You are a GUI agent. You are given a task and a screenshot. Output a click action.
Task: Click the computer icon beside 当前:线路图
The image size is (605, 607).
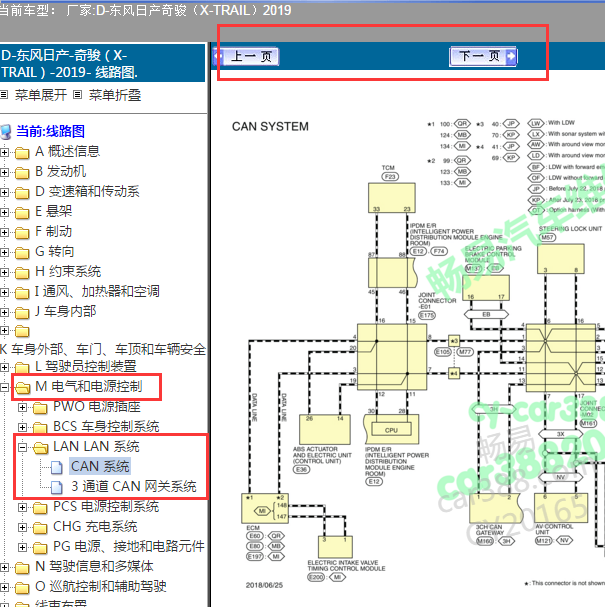pos(6,132)
